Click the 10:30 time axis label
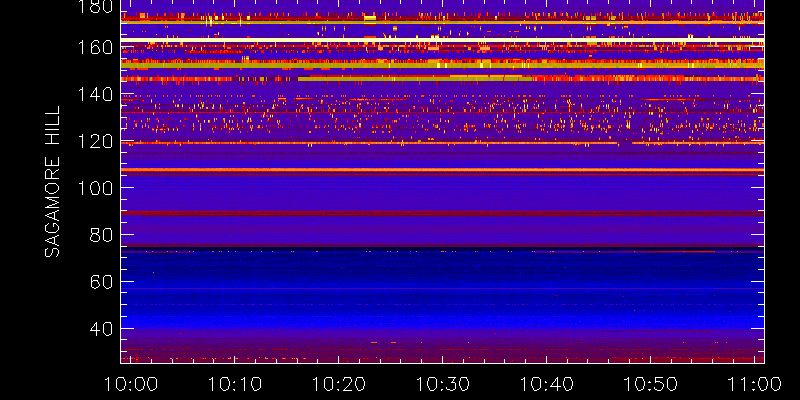Image resolution: width=800 pixels, height=400 pixels. point(442,384)
